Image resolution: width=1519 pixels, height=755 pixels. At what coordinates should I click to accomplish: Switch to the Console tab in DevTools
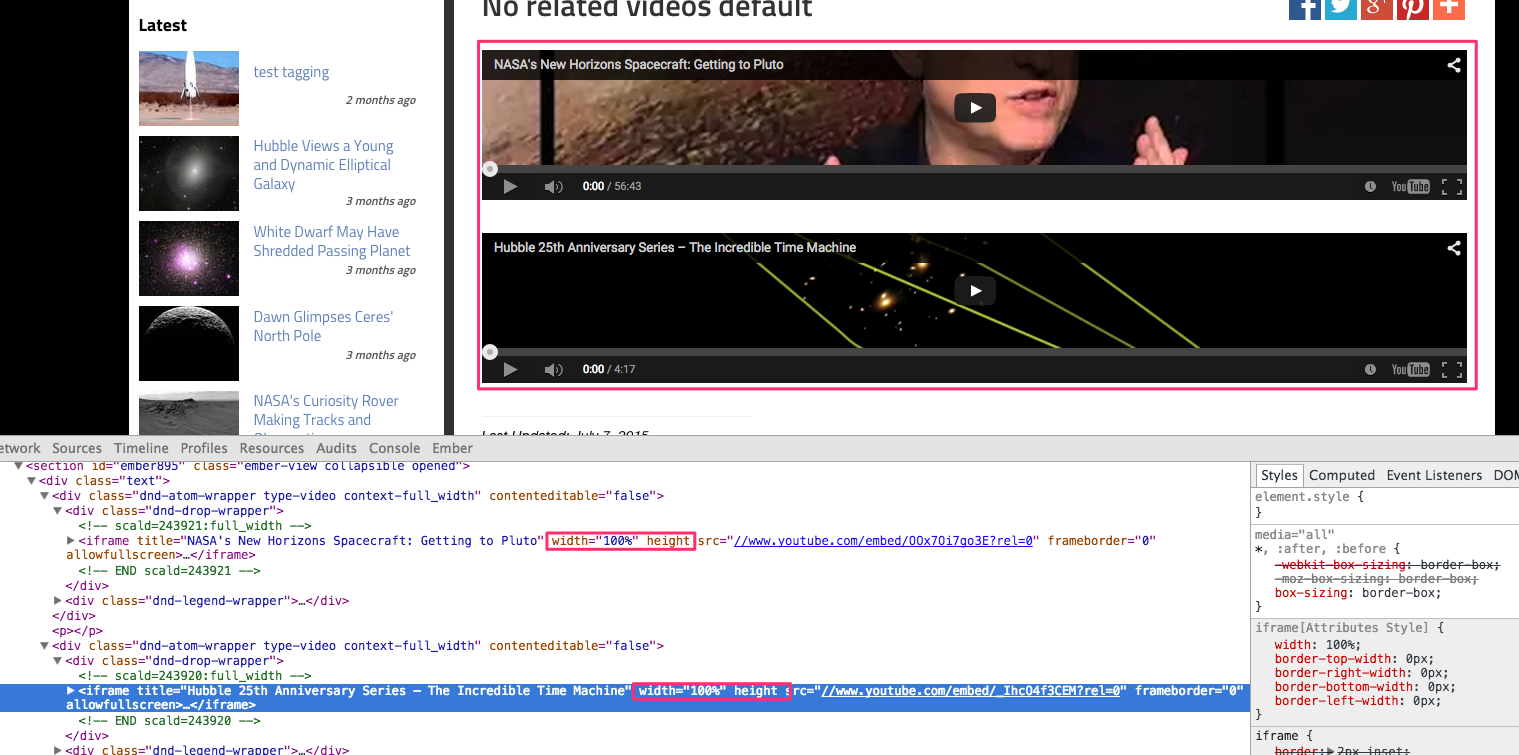pyautogui.click(x=394, y=447)
